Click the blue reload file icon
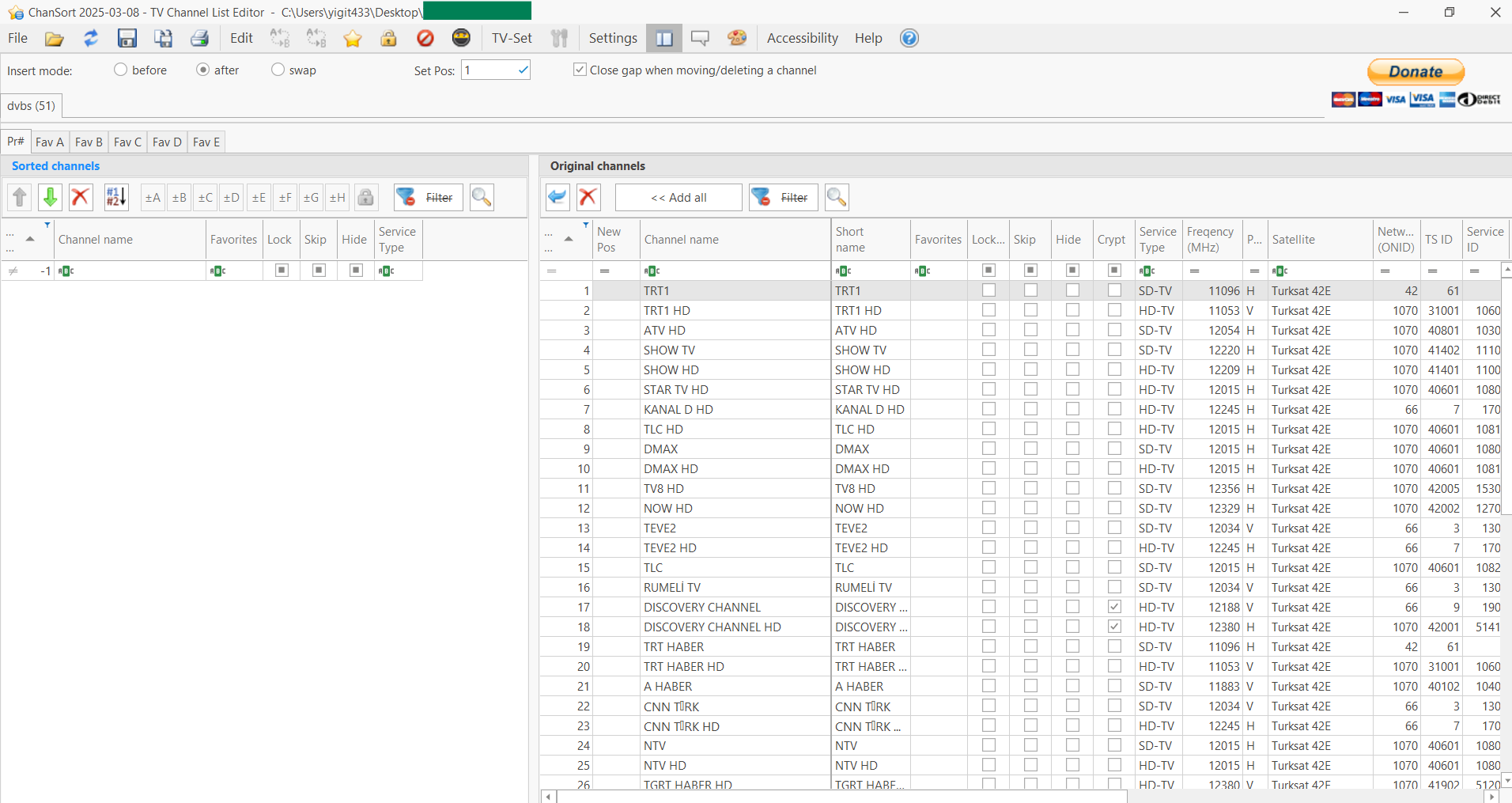The height and width of the screenshot is (803, 1512). 91,38
